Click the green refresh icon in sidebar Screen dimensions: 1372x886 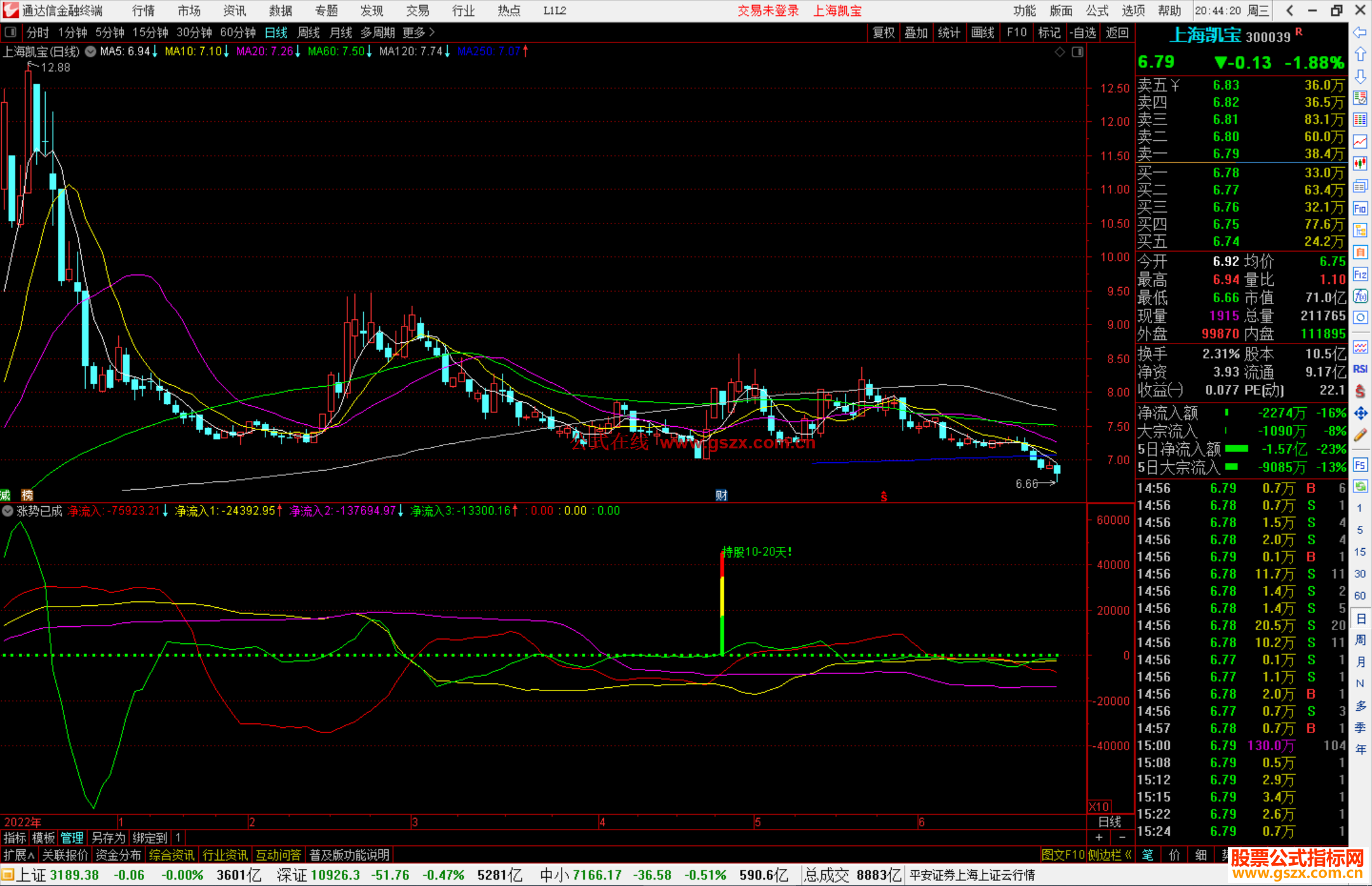[x=1360, y=487]
